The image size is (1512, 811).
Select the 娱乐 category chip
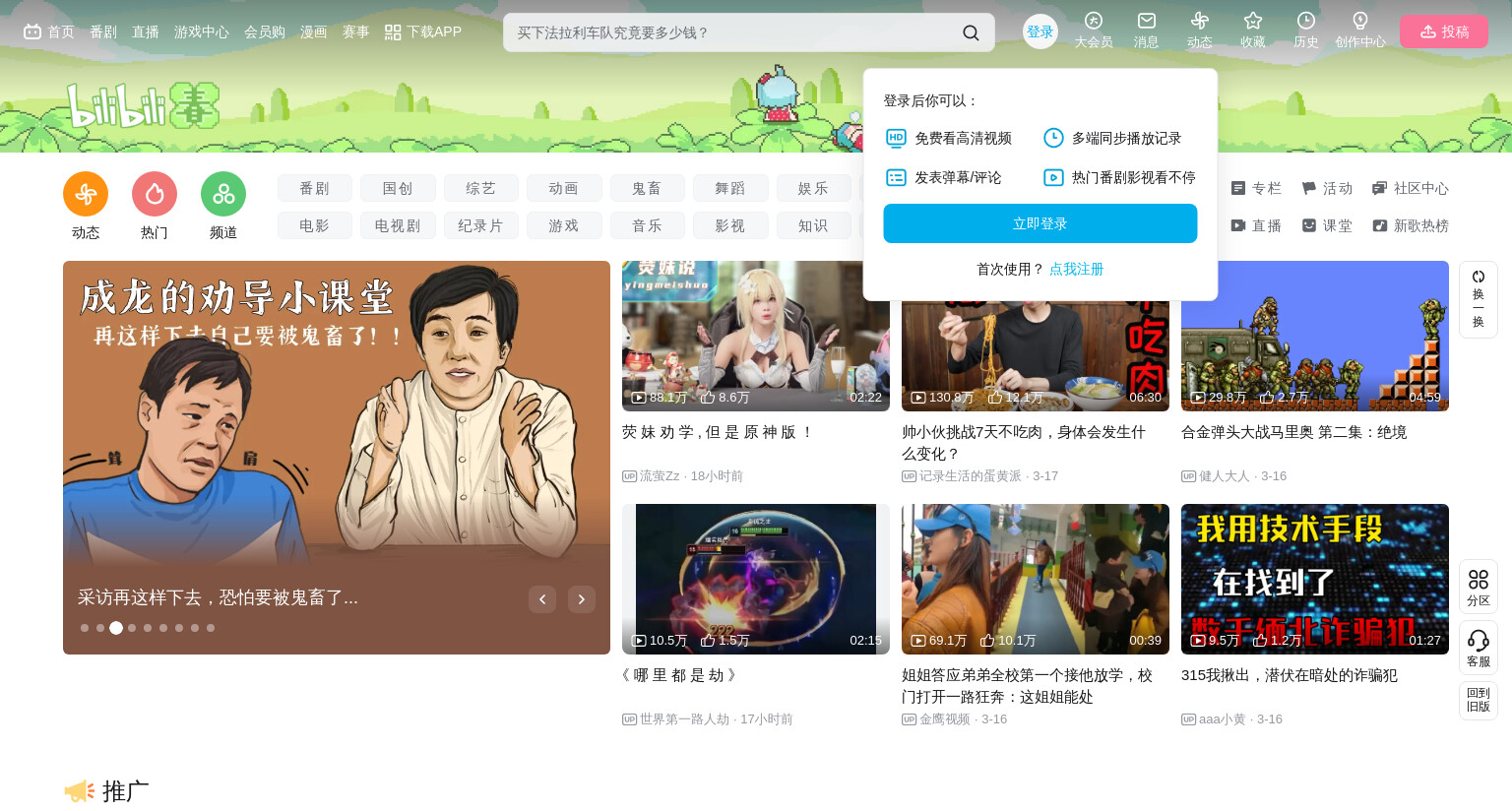pyautogui.click(x=814, y=188)
